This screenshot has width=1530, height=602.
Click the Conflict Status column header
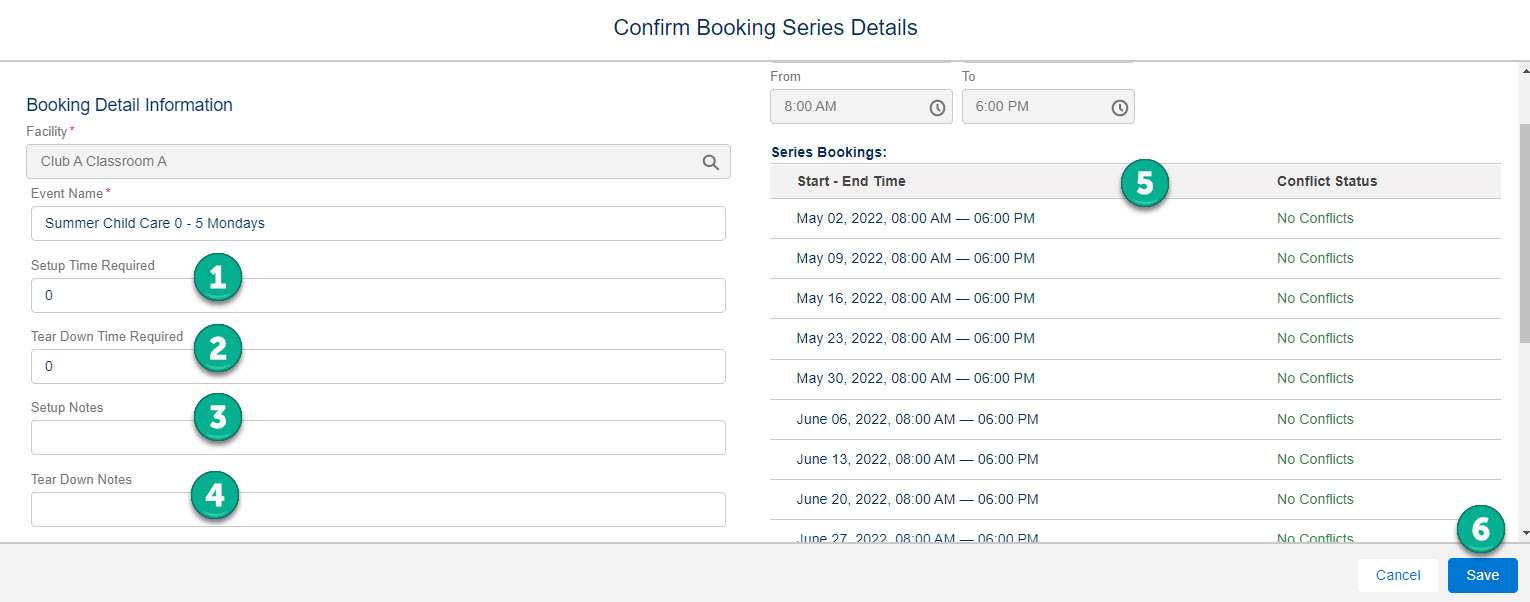1327,181
